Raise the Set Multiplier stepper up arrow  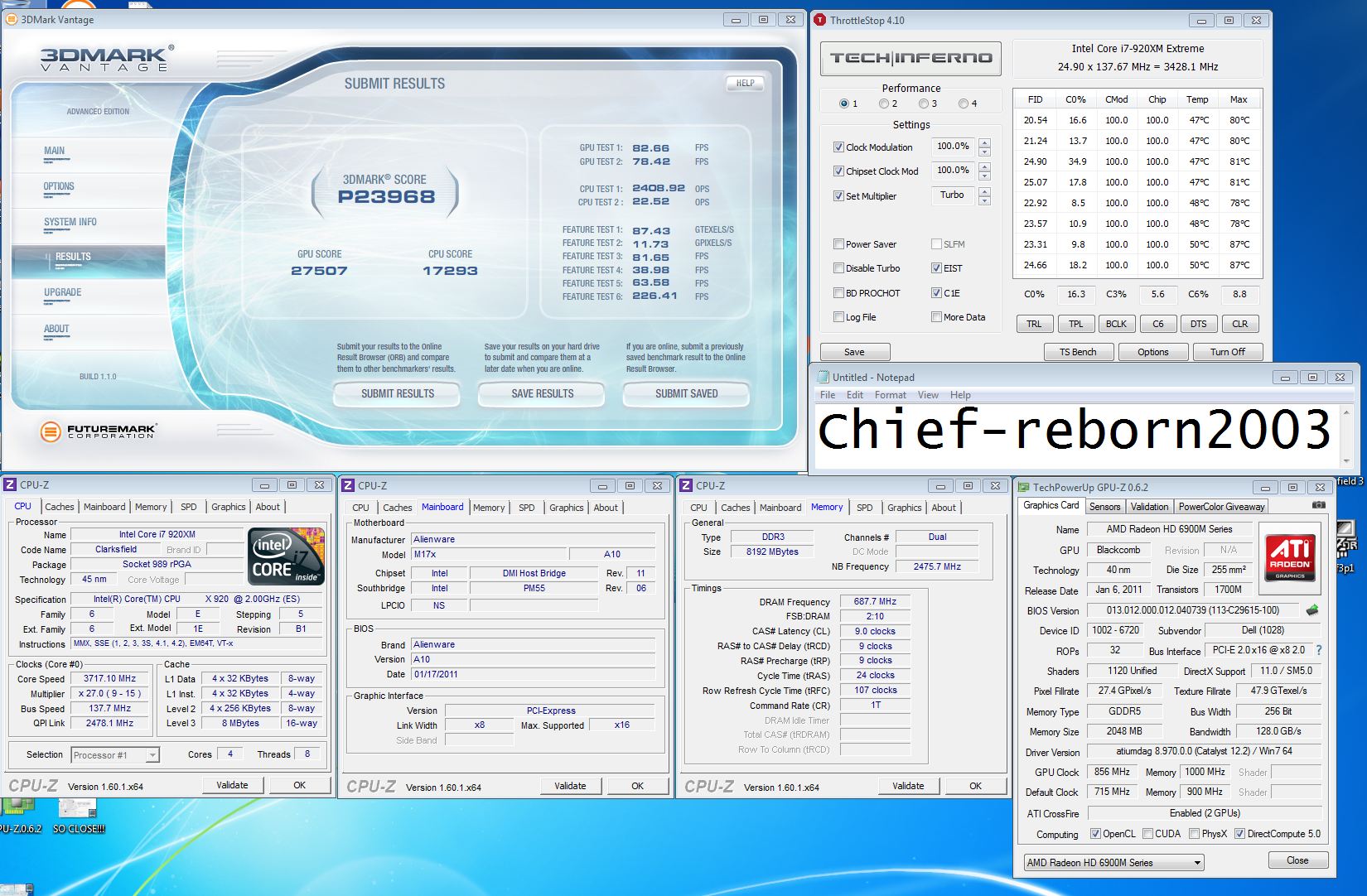984,191
